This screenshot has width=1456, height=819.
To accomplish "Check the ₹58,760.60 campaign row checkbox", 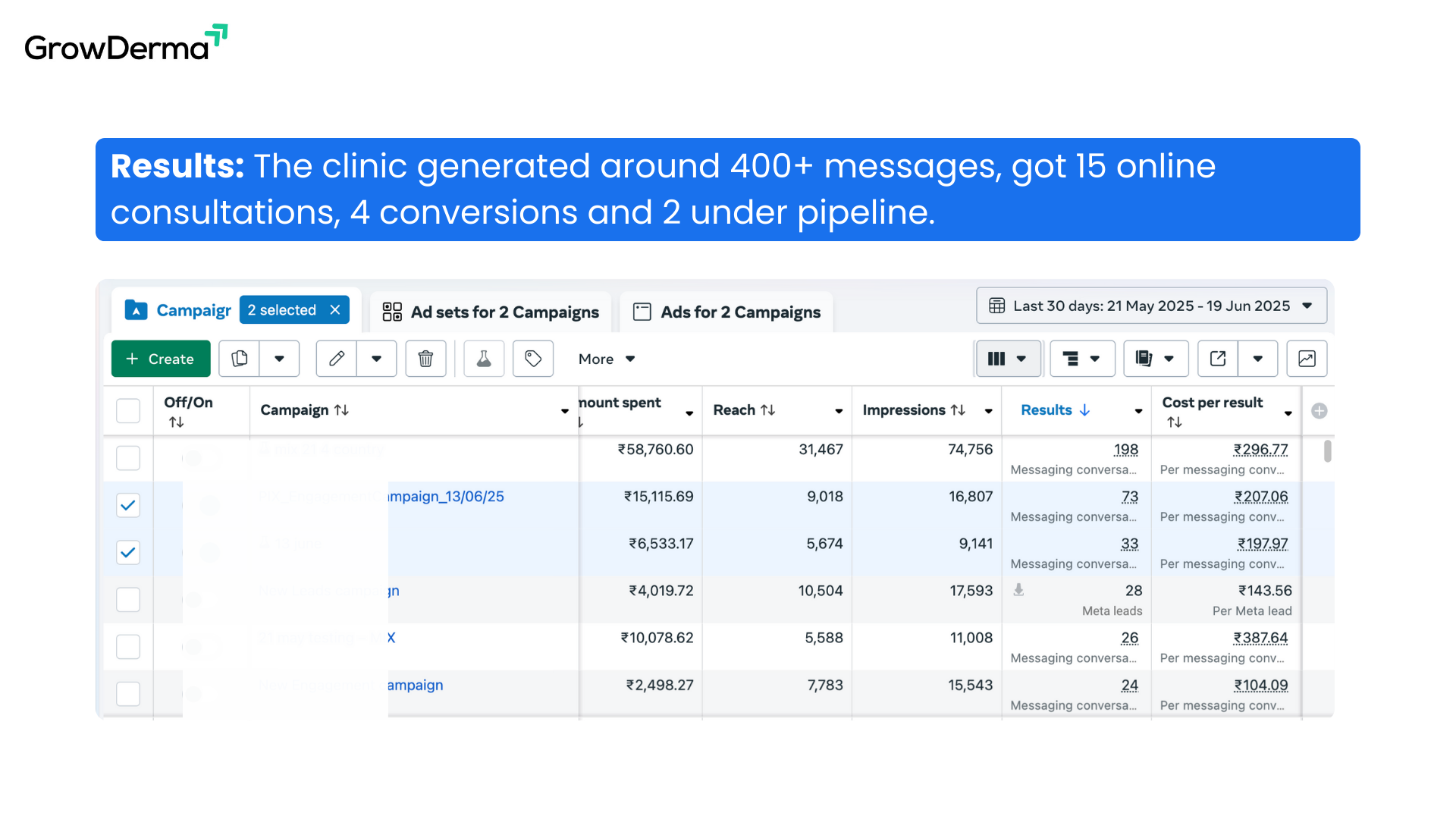I will point(128,458).
